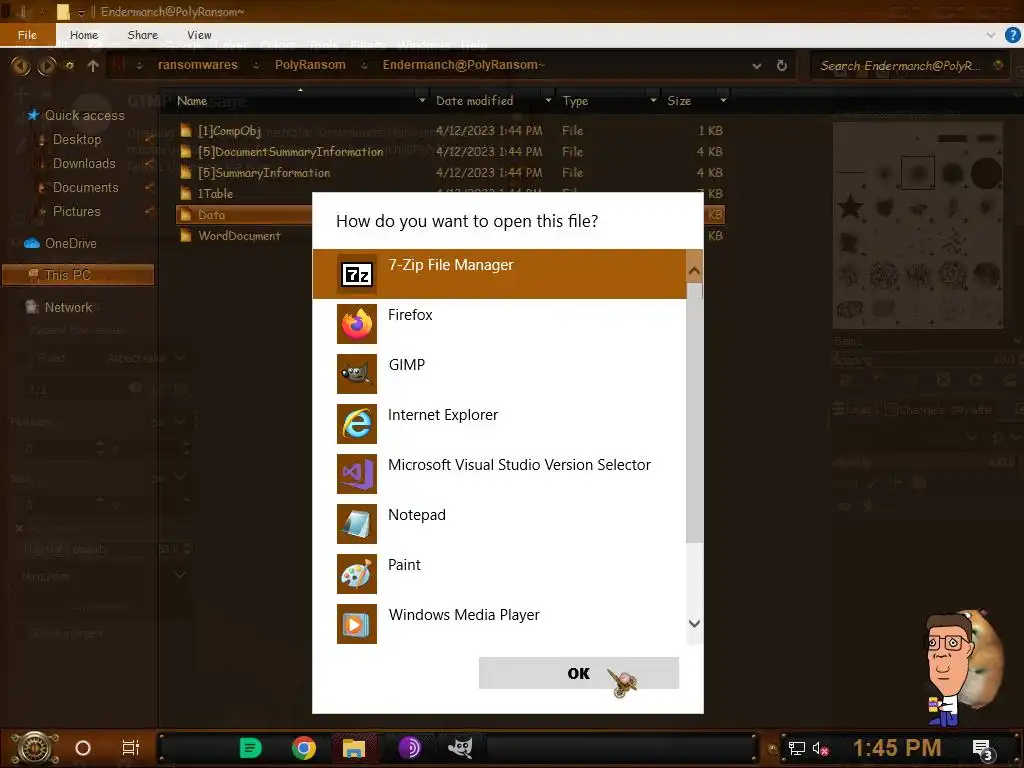Open the notification center icon
Screen dimensions: 1024x768
[x=983, y=750]
